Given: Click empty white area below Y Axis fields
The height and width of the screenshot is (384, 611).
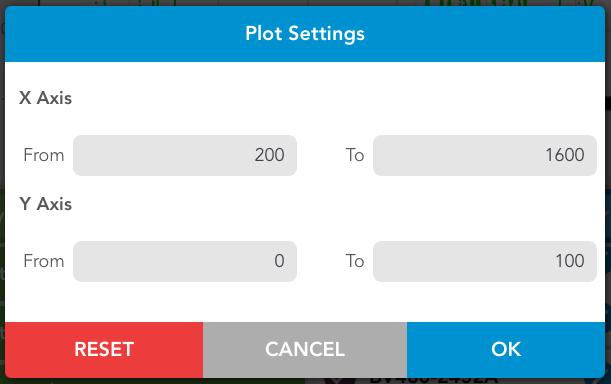Looking at the screenshot, I should (305, 302).
